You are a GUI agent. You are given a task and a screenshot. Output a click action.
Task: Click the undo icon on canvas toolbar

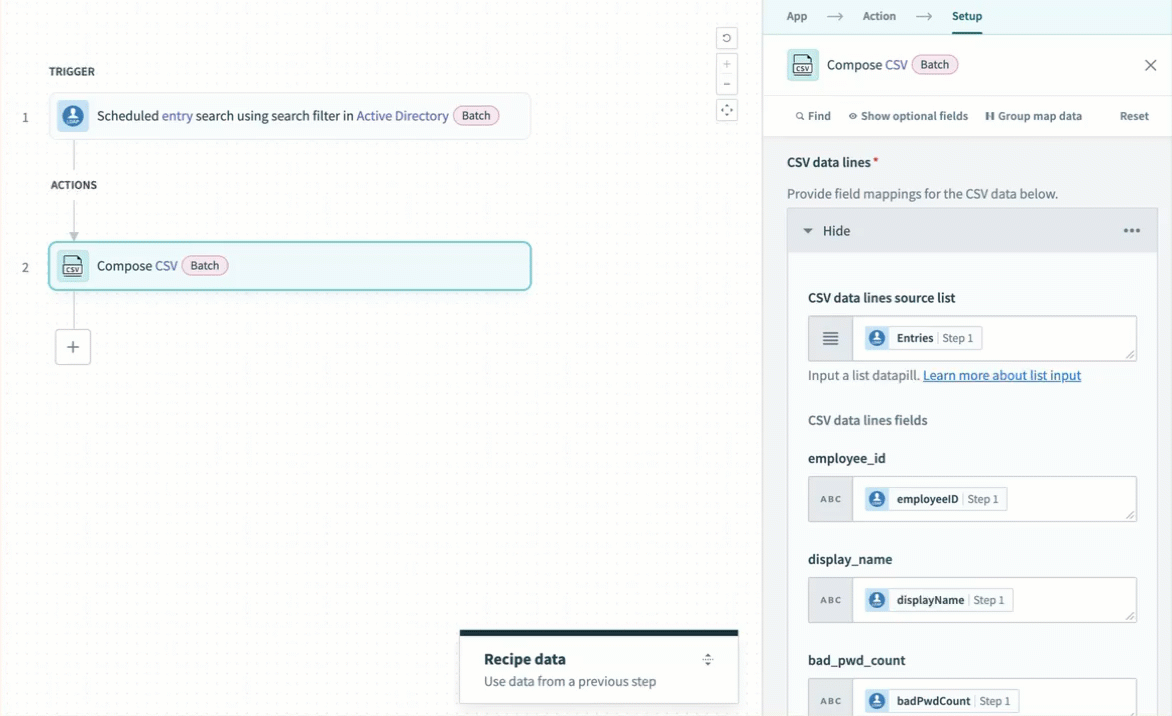[x=727, y=39]
